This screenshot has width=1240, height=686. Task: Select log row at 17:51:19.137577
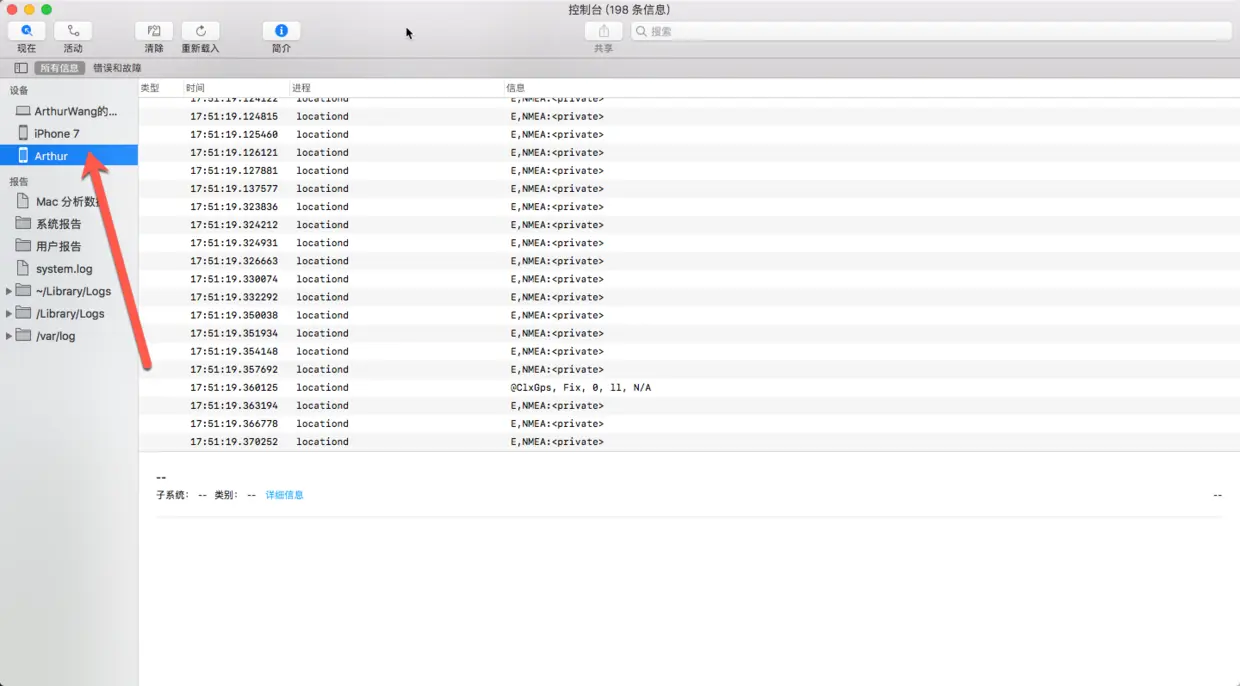coord(689,188)
